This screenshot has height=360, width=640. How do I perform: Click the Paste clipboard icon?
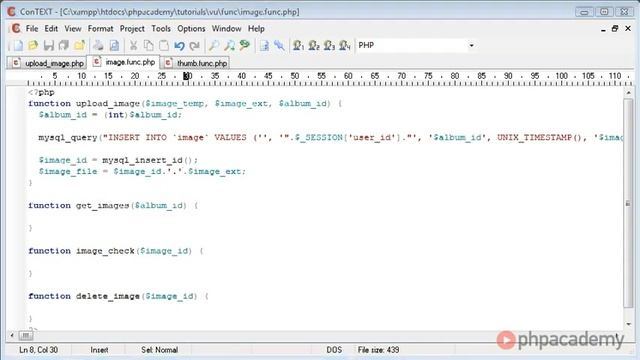(x=164, y=45)
